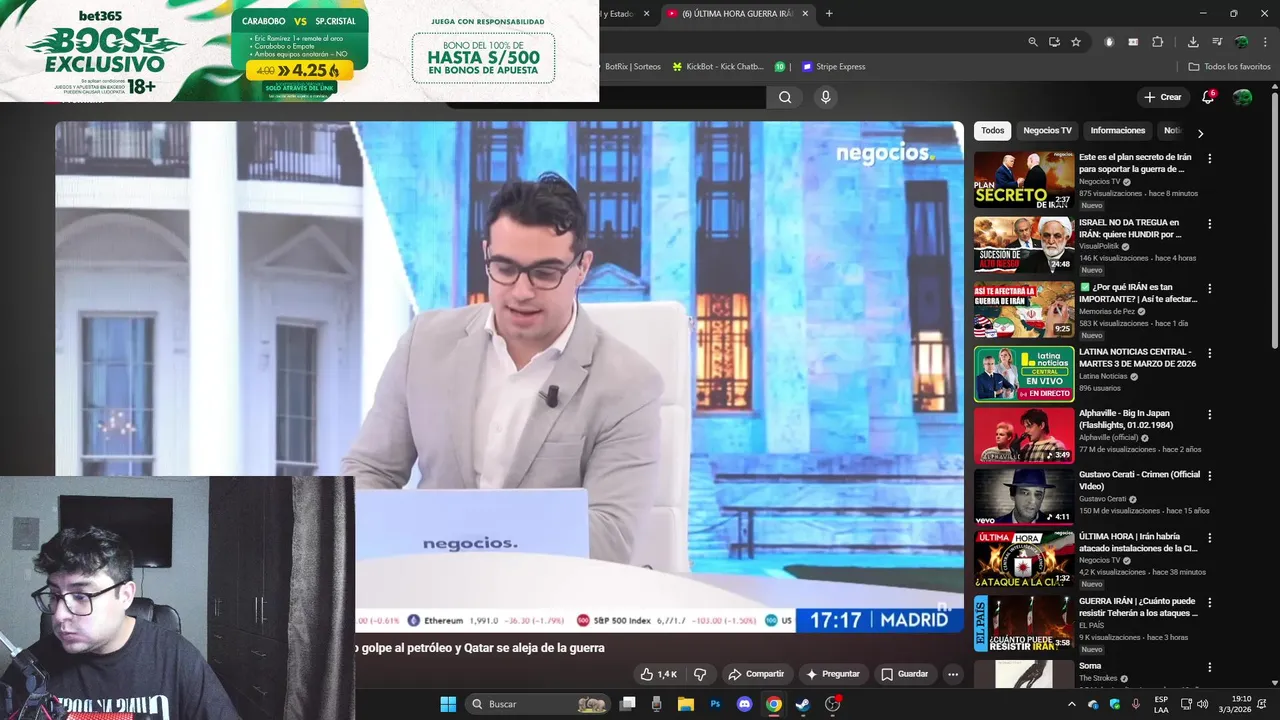Close the ÚLTIMA HORA GUERRA IRÁN tab
1280x720 pixels.
coord(805,14)
